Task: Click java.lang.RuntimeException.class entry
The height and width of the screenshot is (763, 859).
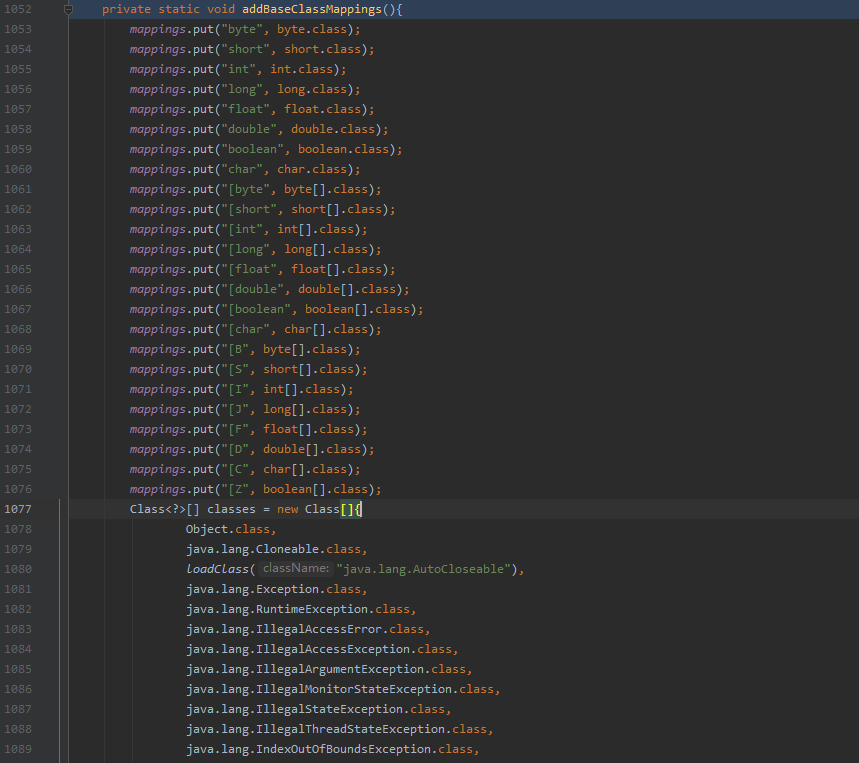Action: point(297,609)
